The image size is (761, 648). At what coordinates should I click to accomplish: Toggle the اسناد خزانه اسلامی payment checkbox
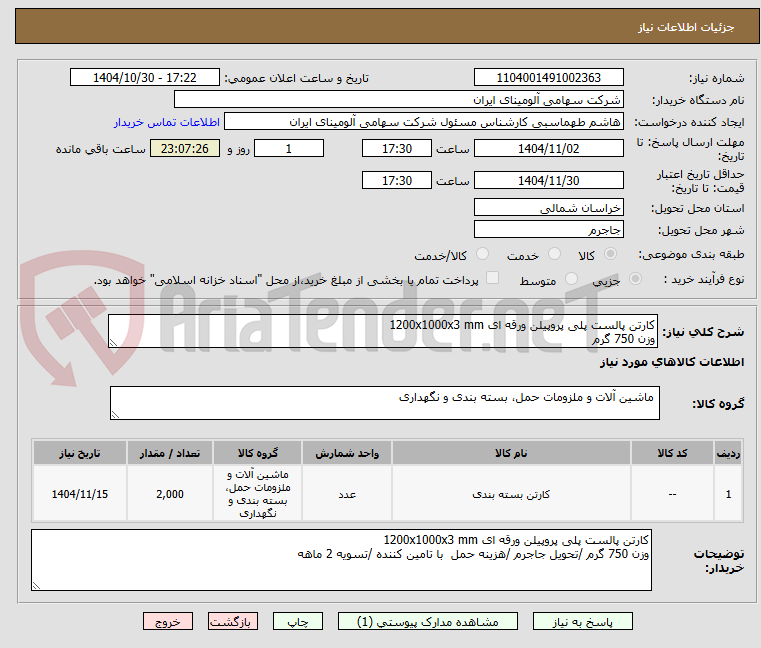pos(493,278)
